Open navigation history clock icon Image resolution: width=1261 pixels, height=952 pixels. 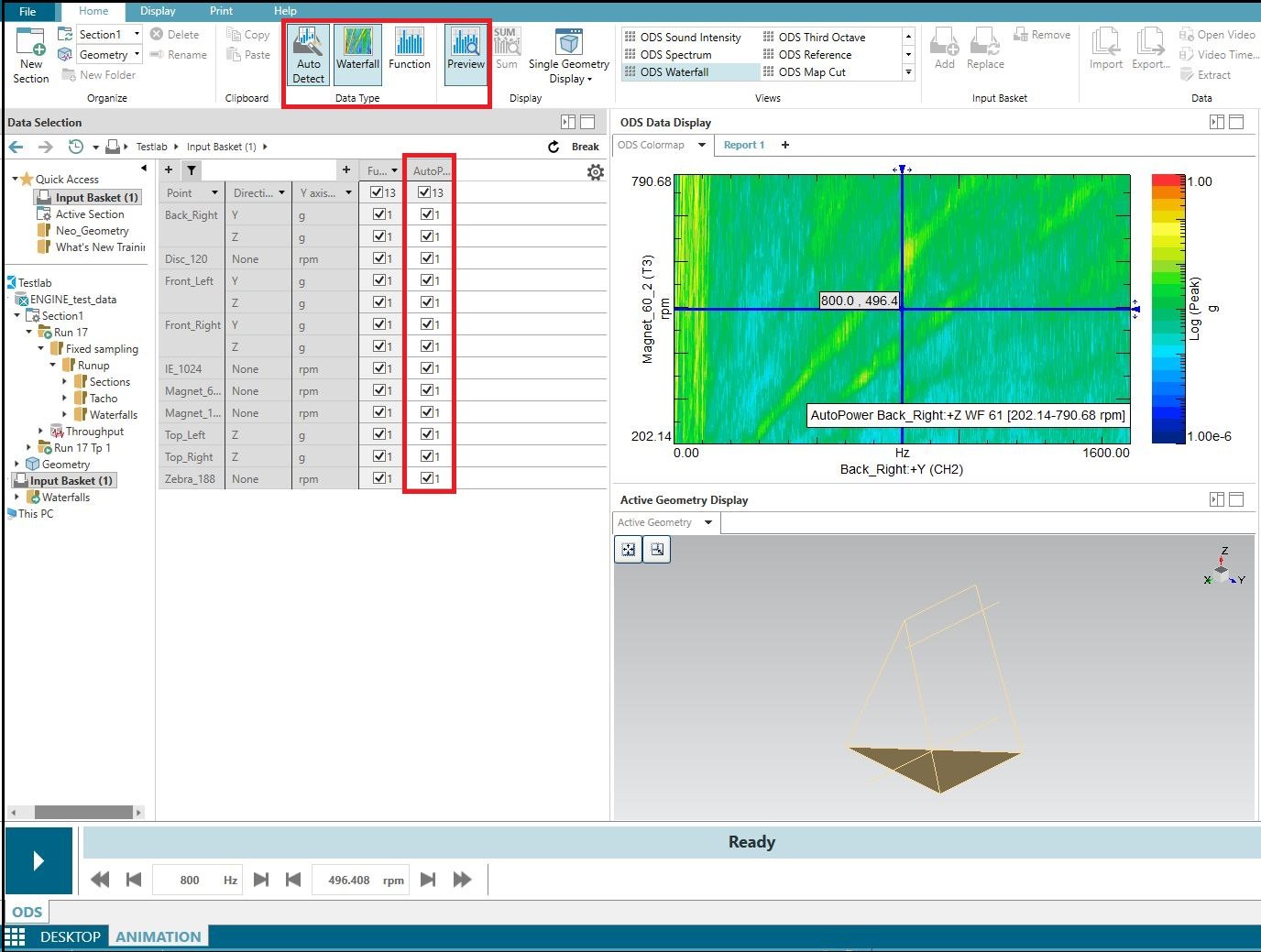(76, 147)
